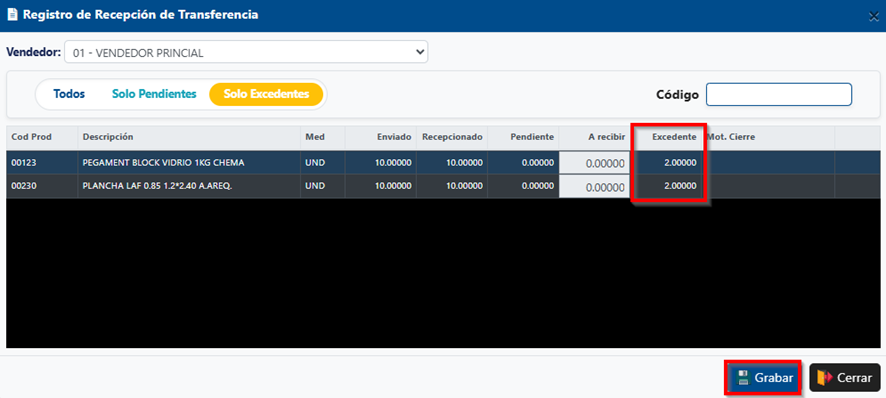This screenshot has height=398, width=886.
Task: Select the Todos filter tab
Action: click(x=69, y=94)
